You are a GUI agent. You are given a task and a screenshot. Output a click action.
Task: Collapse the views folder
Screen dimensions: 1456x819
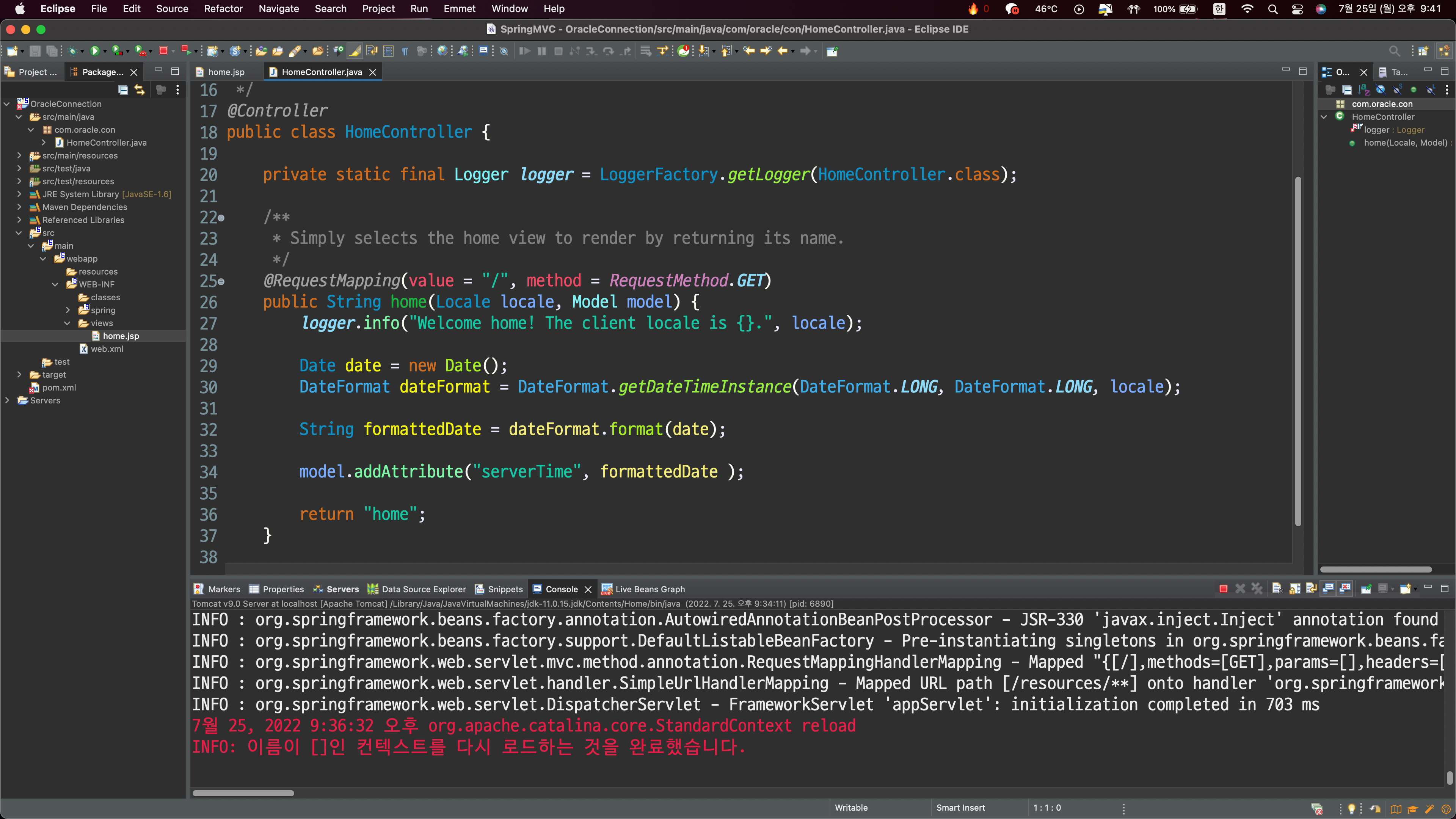click(x=67, y=323)
